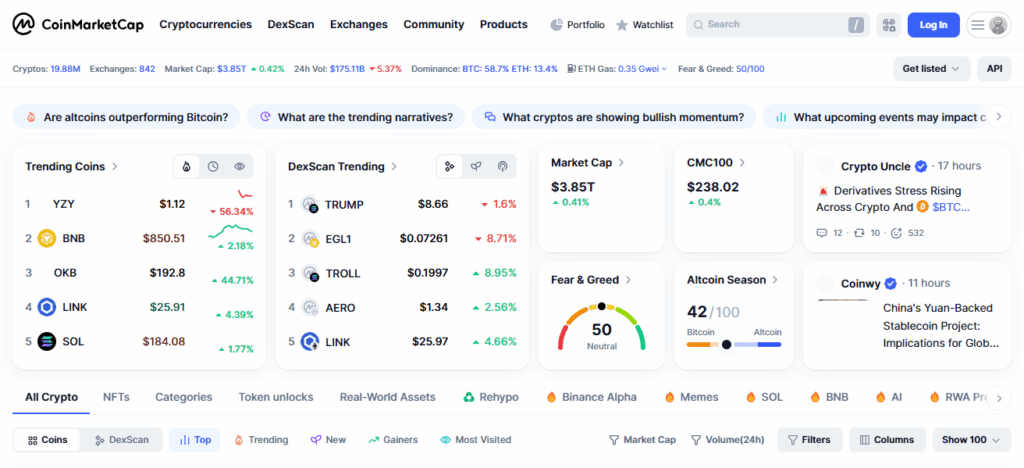Select the sprout new-pairs toggle in DexScan Trending
Image resolution: width=1024 pixels, height=468 pixels.
coord(476,166)
